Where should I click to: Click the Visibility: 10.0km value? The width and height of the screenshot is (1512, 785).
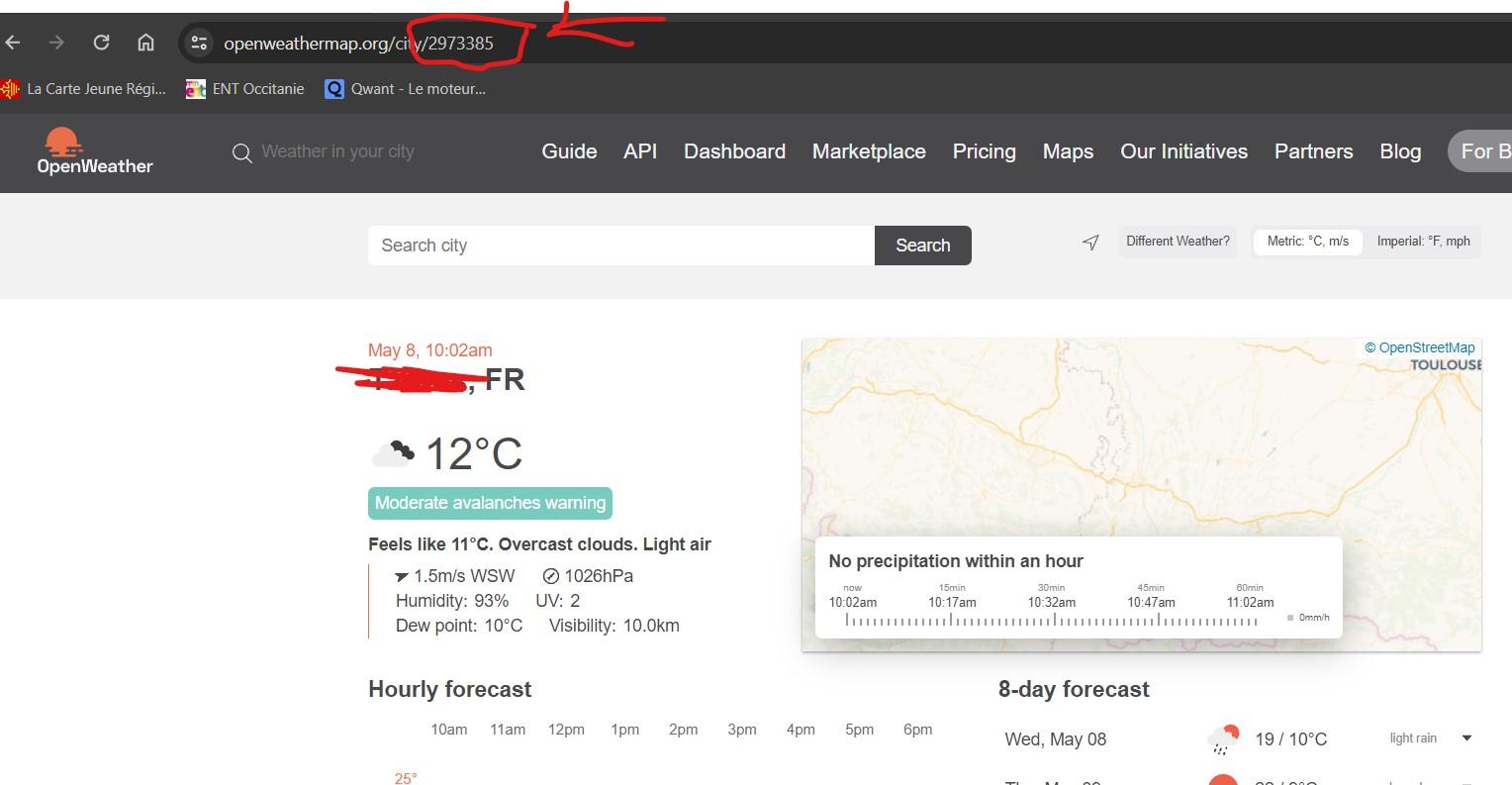(614, 626)
